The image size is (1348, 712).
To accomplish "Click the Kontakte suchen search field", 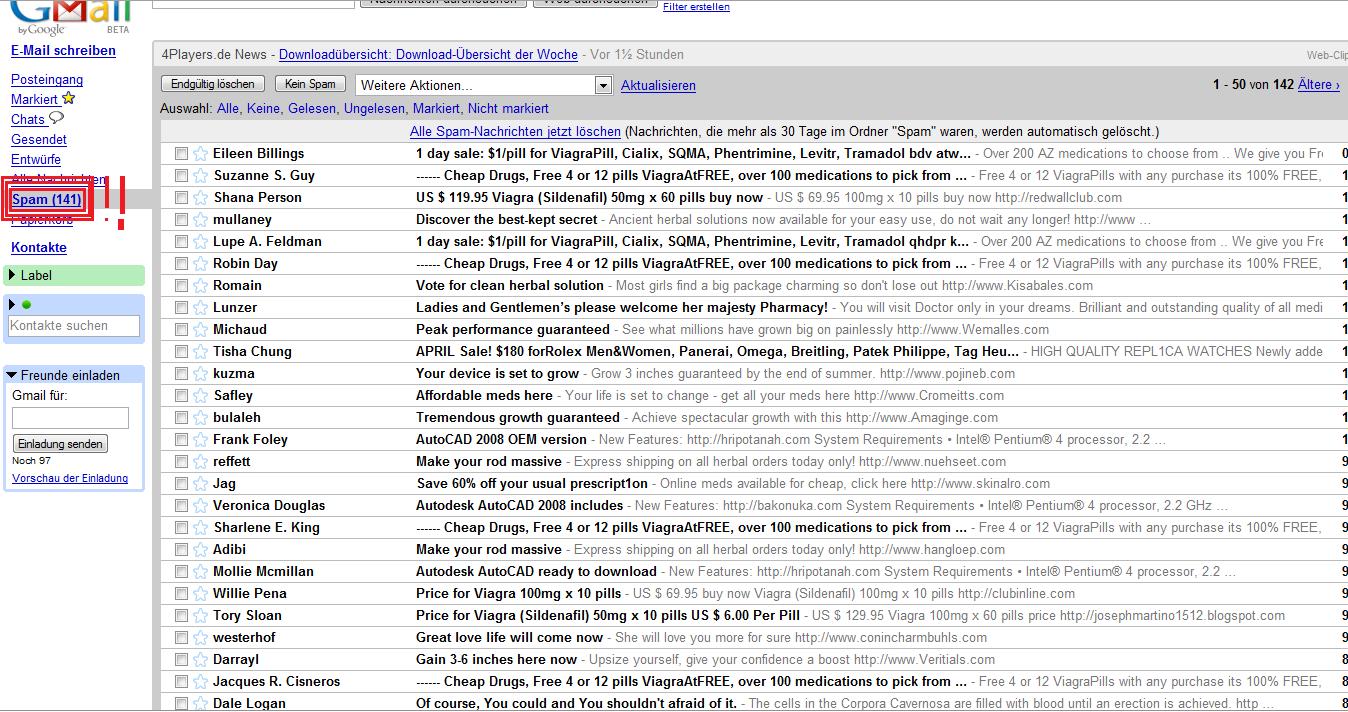I will [x=74, y=325].
